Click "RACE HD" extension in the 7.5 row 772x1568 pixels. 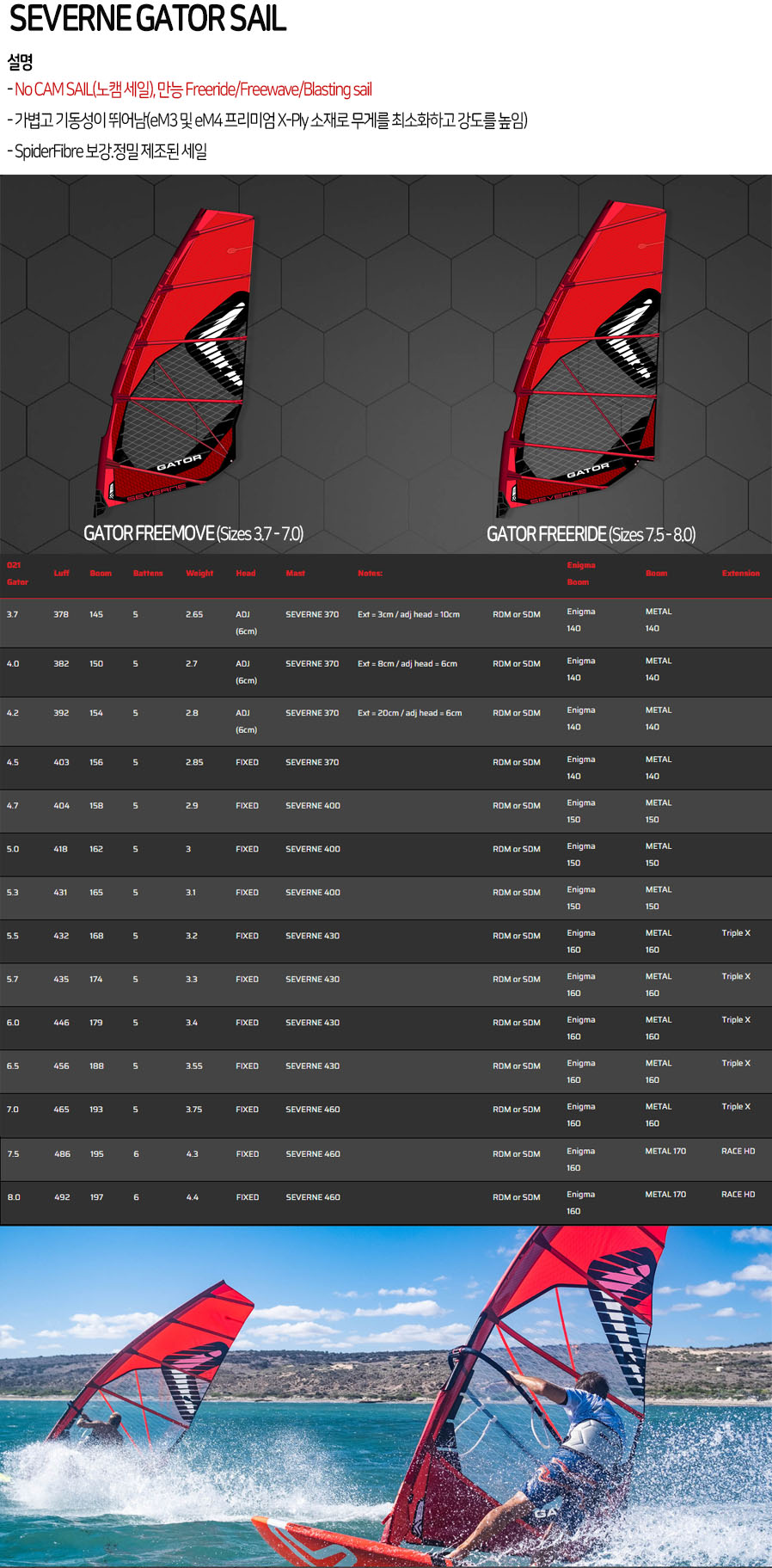[x=738, y=1151]
